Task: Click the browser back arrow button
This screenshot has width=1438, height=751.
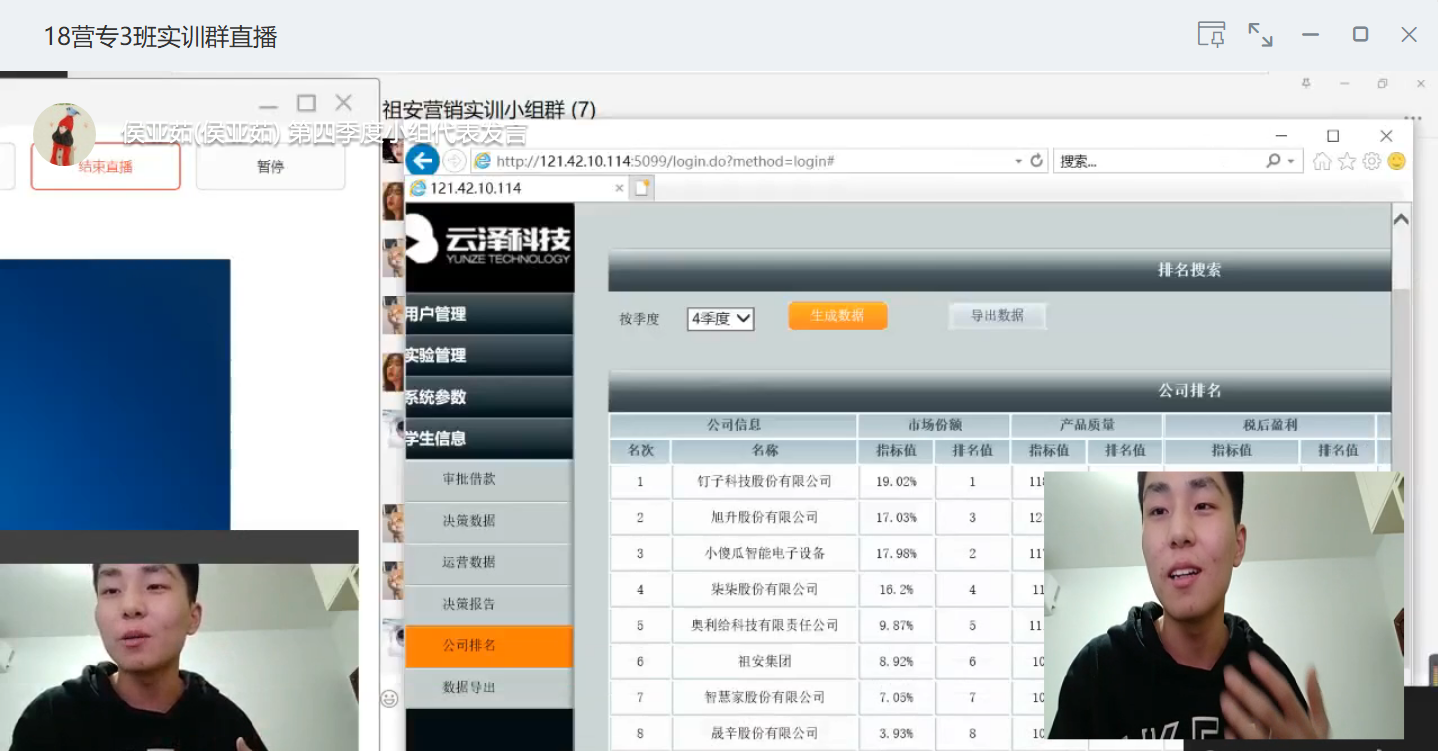Action: 422,160
